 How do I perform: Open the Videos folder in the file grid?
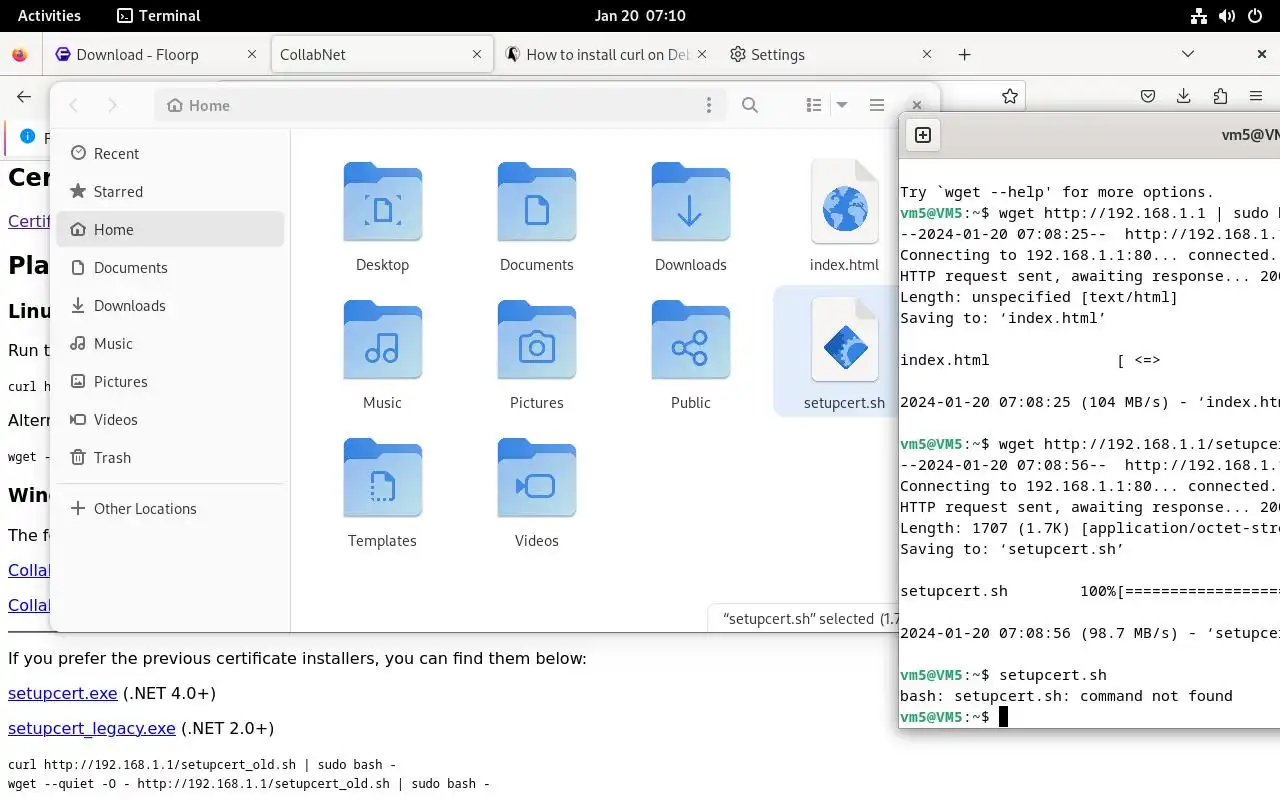coord(536,479)
